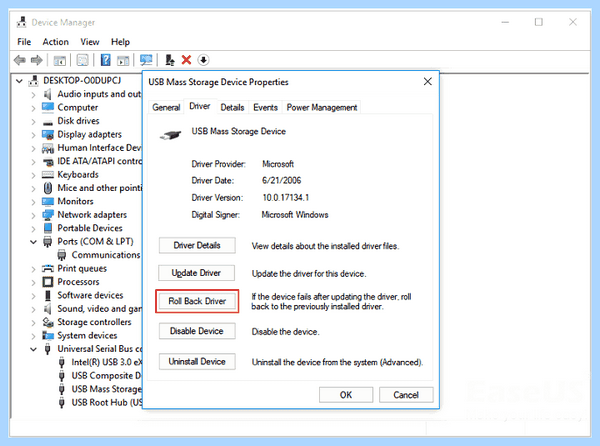The height and width of the screenshot is (446, 600).
Task: Collapse the DESKTOP-O0DUPCJ root node
Action: (x=20, y=81)
